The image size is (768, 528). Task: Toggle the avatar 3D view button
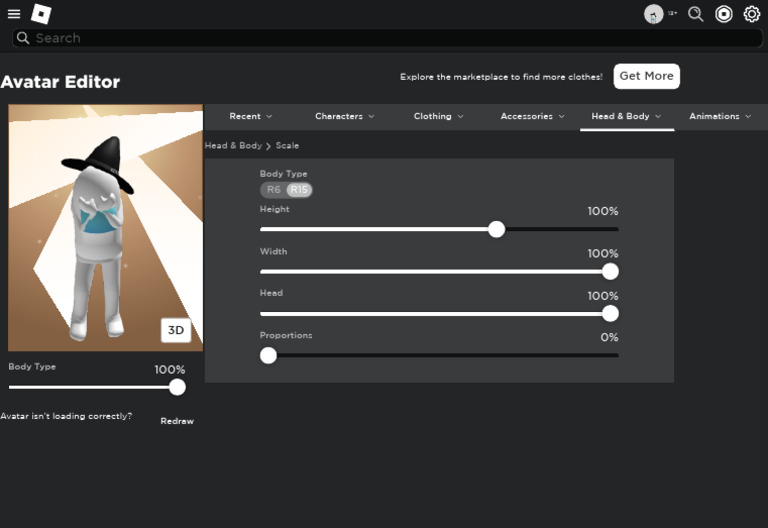click(176, 330)
